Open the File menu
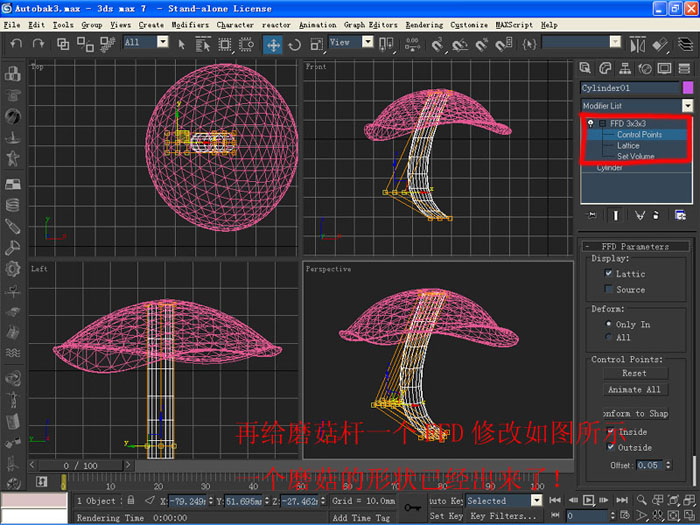Image resolution: width=700 pixels, height=525 pixels. pos(12,25)
